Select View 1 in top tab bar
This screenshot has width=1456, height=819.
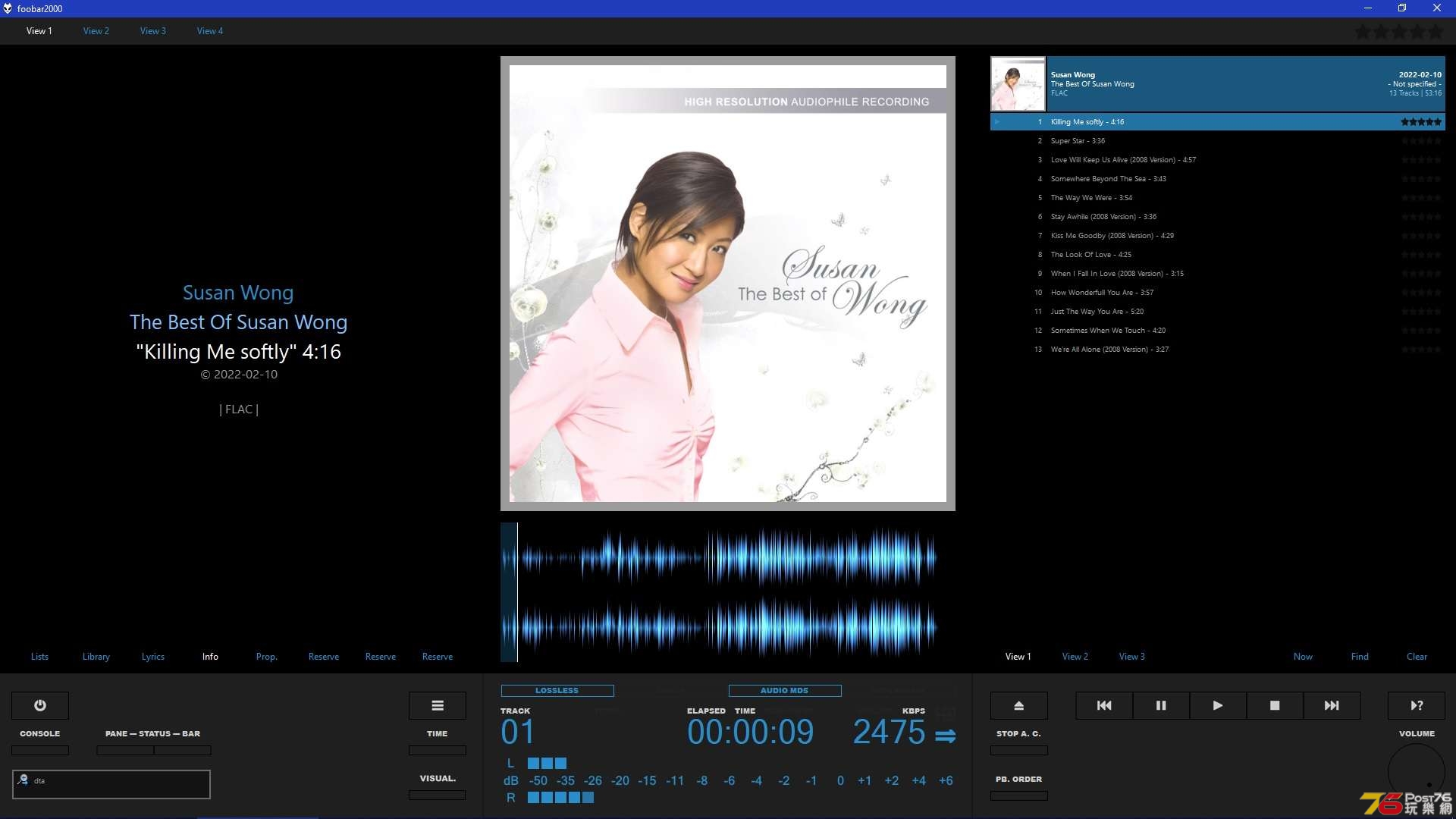tap(39, 31)
